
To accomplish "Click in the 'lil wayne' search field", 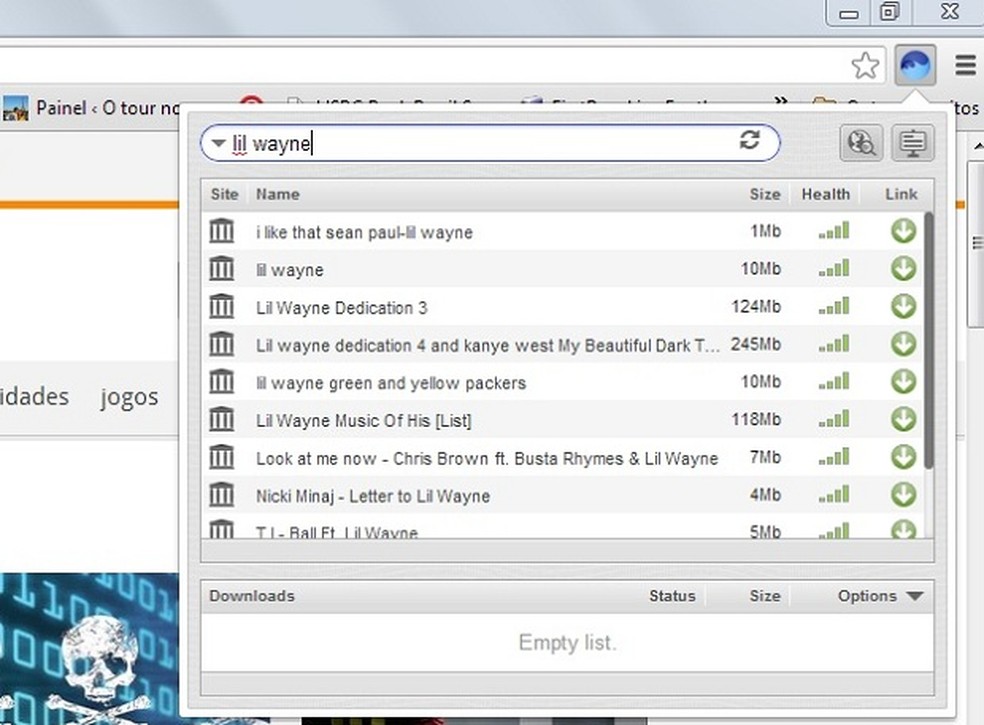I will click(489, 143).
